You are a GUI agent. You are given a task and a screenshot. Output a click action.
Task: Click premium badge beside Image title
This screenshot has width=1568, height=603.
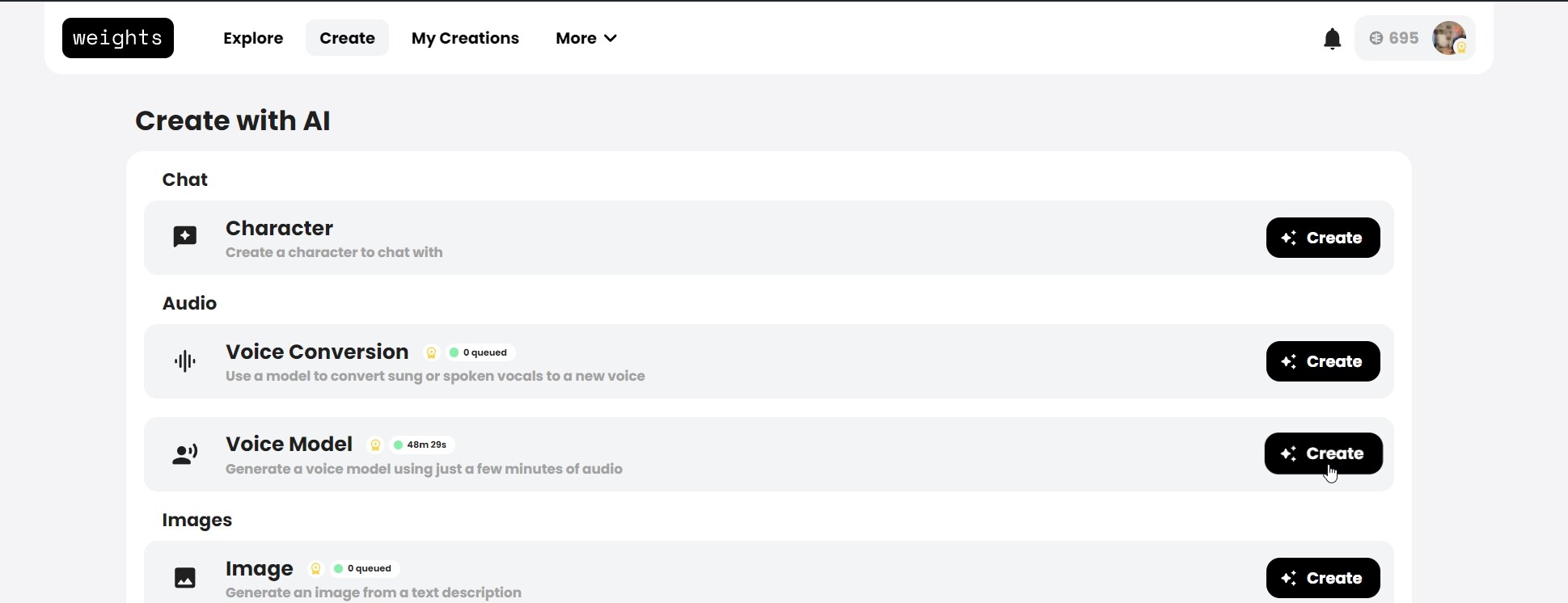pyautogui.click(x=316, y=569)
